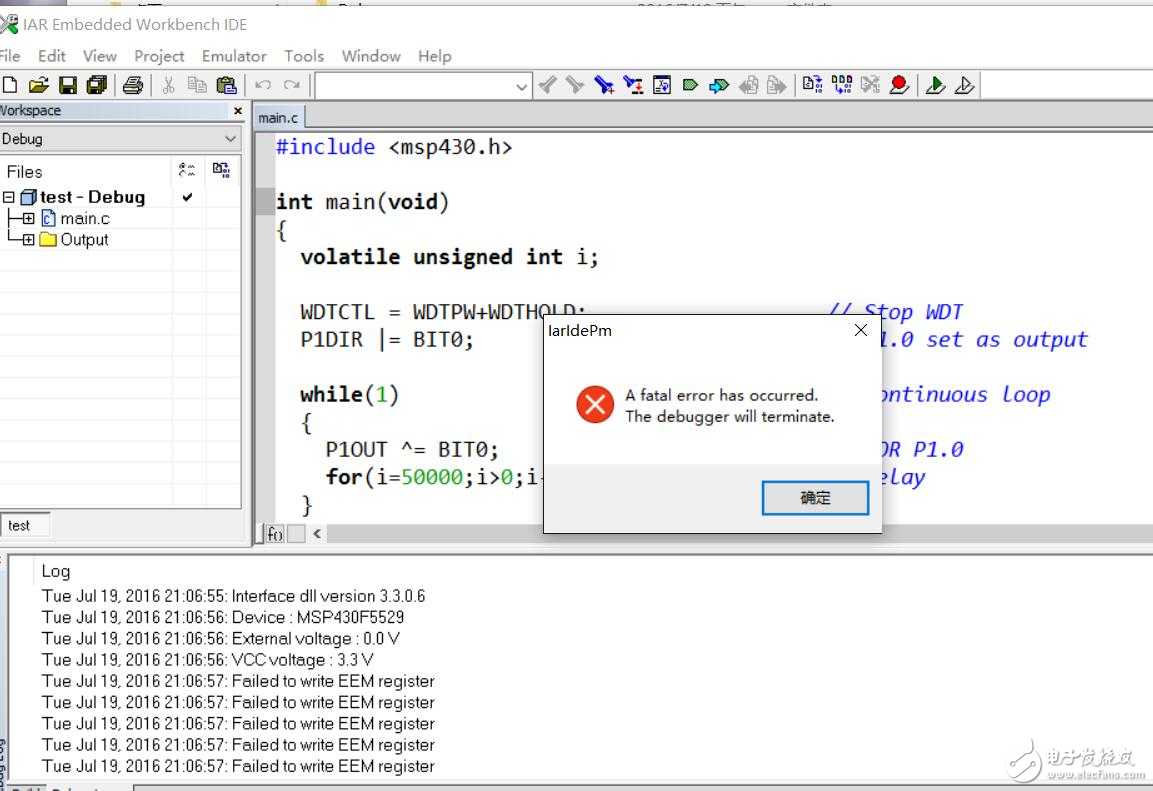Screen dimensions: 1153x791
Task: Open the View menu
Action: point(99,56)
